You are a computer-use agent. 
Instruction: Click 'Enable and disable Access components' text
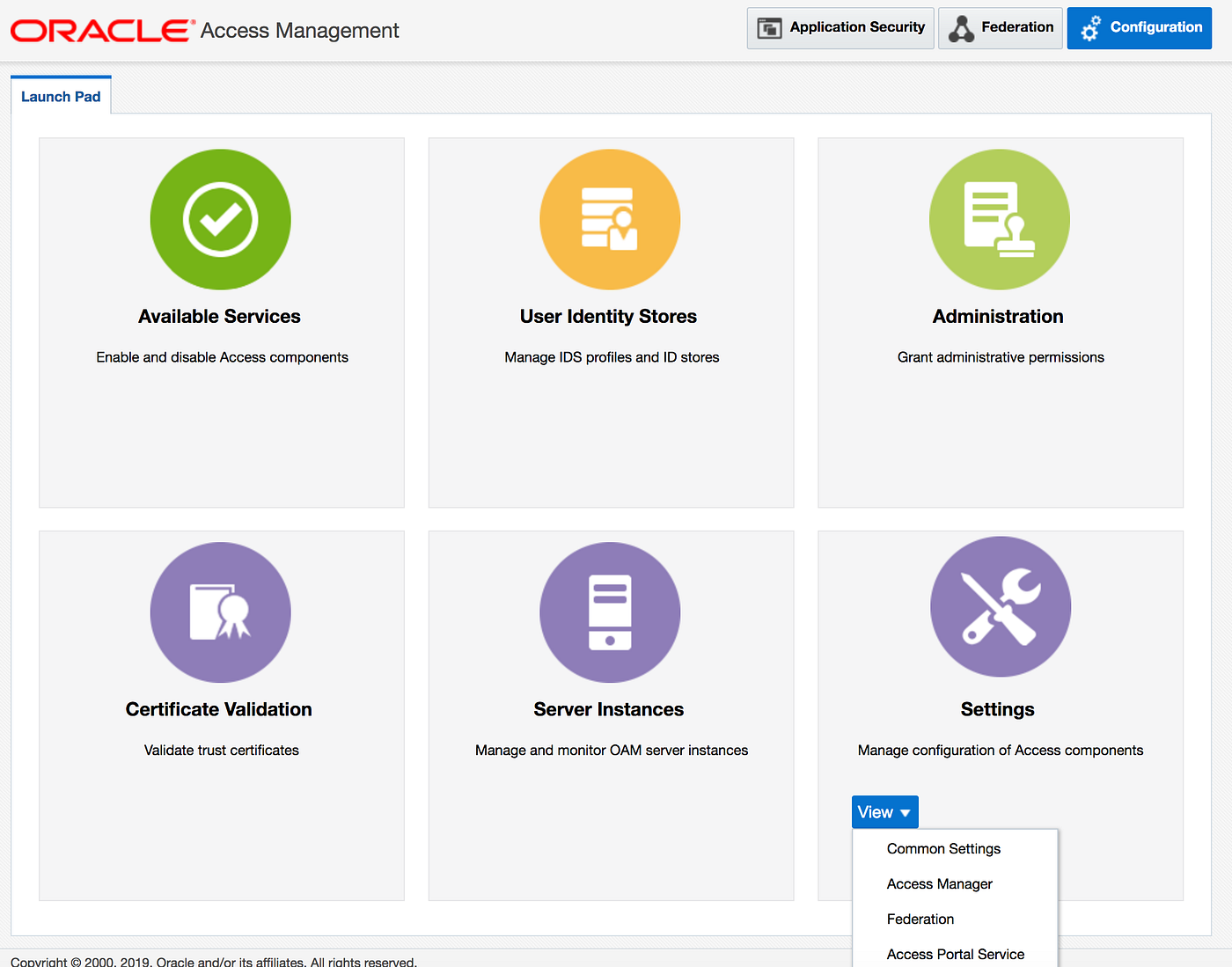click(x=223, y=357)
